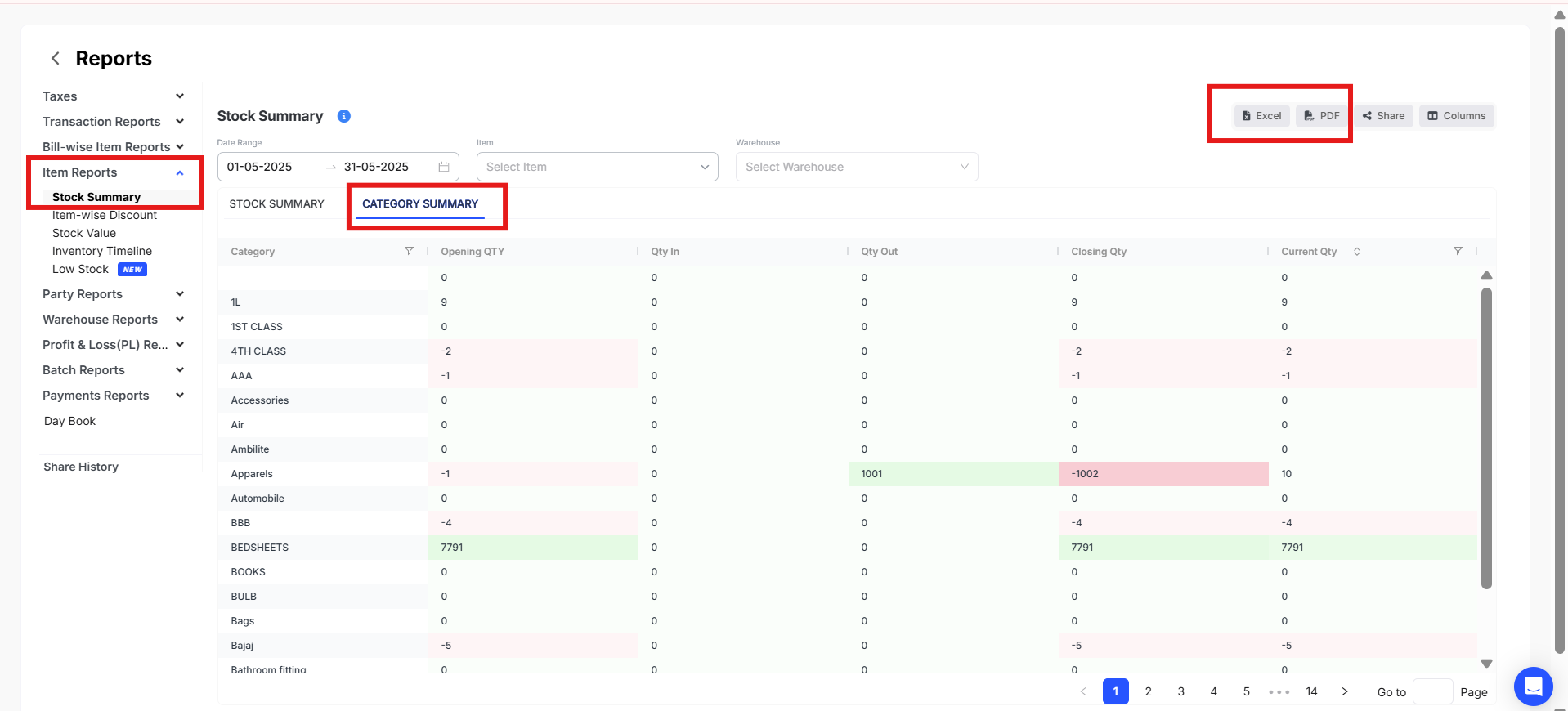Image resolution: width=1568 pixels, height=711 pixels.
Task: Export report to Excel
Action: [1261, 116]
